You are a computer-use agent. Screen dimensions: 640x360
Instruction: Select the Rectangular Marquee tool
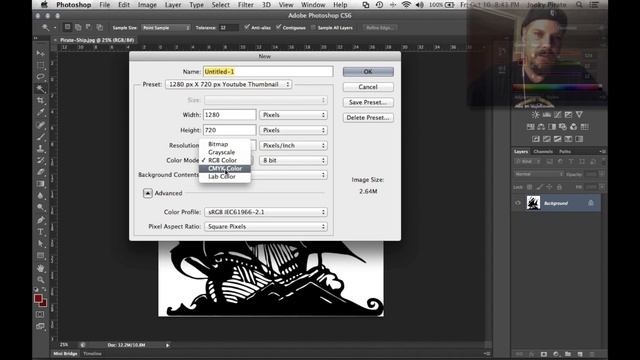(40, 65)
